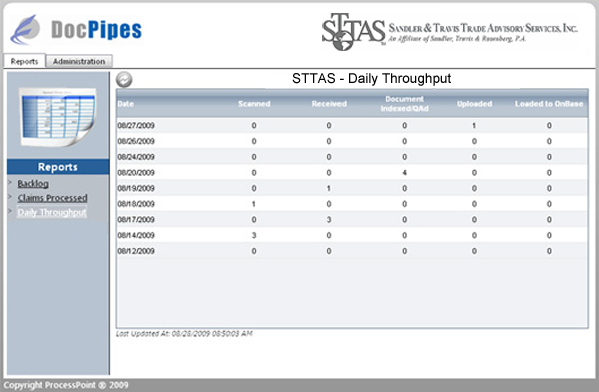Click the arrow beside Backlog
The image size is (599, 392).
tap(10, 183)
